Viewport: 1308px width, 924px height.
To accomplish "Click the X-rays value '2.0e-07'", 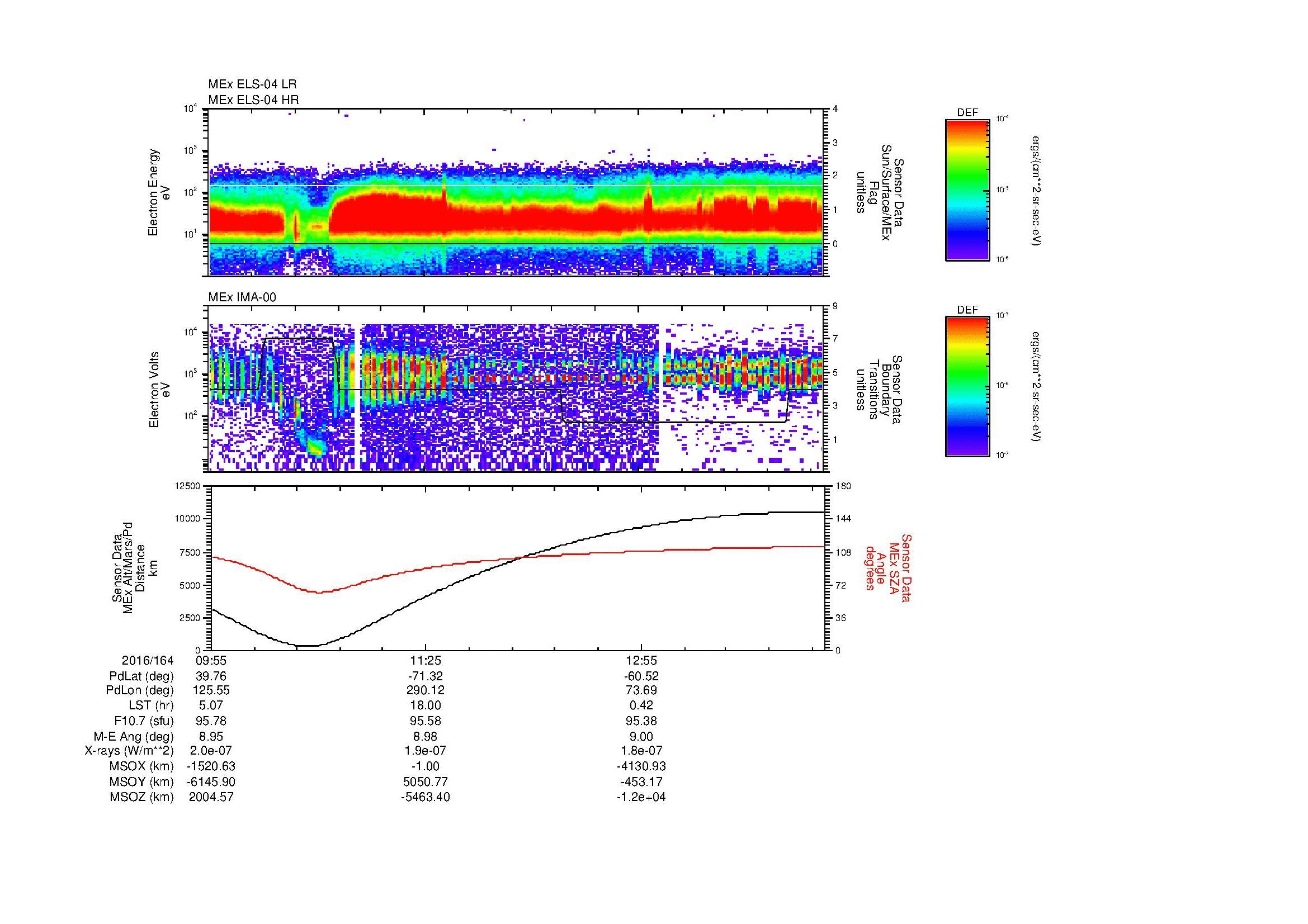I will [211, 751].
